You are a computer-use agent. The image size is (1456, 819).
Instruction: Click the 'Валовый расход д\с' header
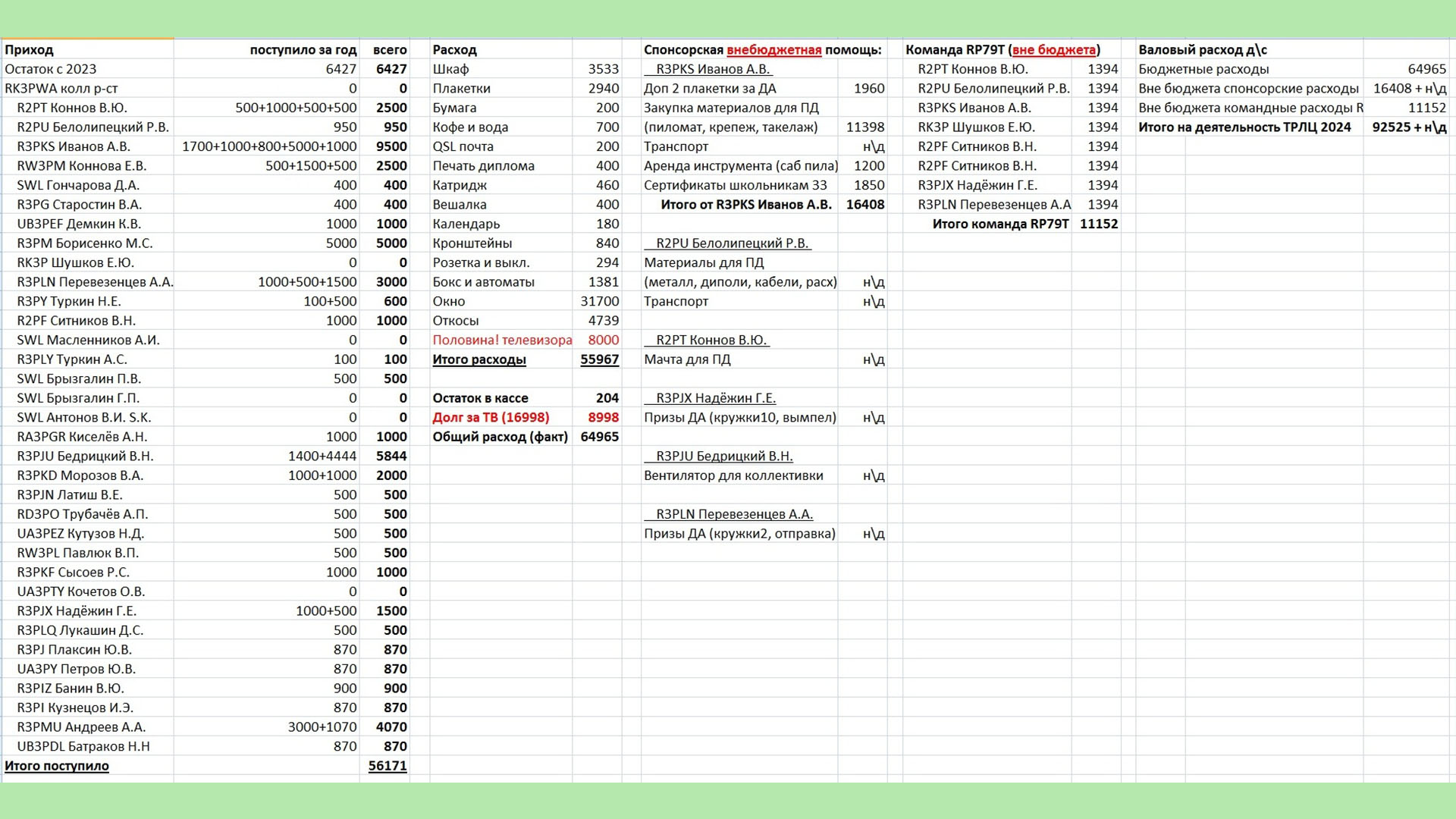1203,50
